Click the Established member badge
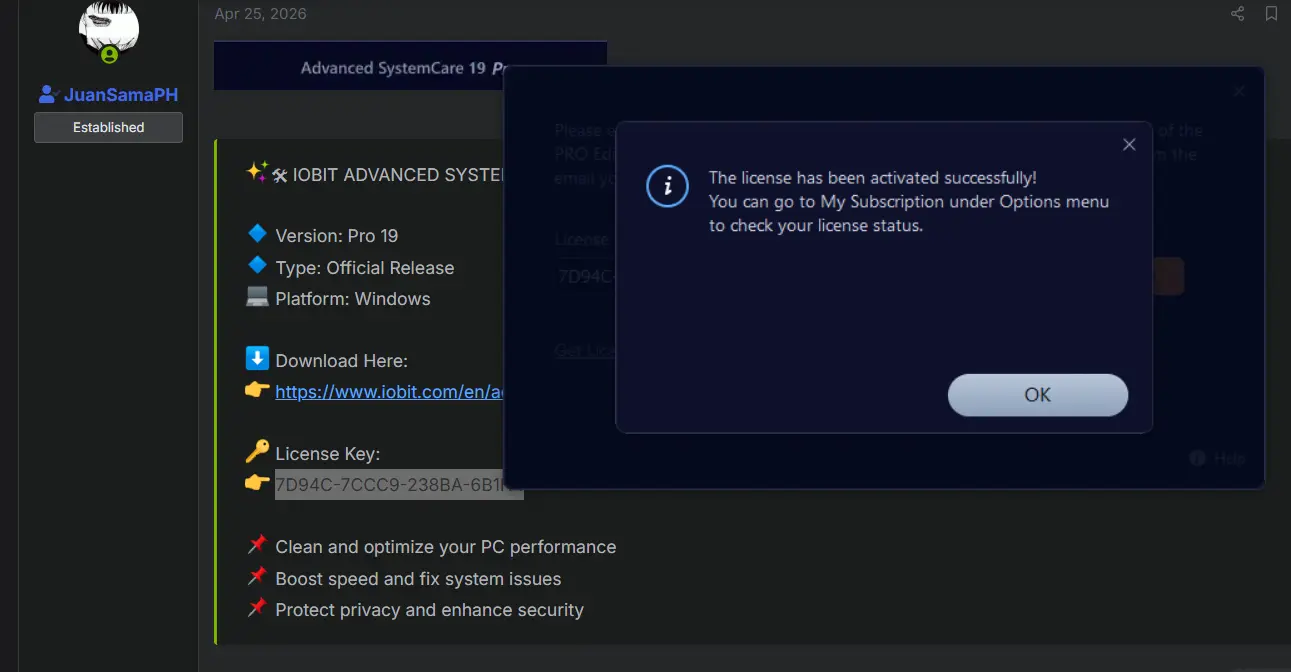 pyautogui.click(x=108, y=127)
